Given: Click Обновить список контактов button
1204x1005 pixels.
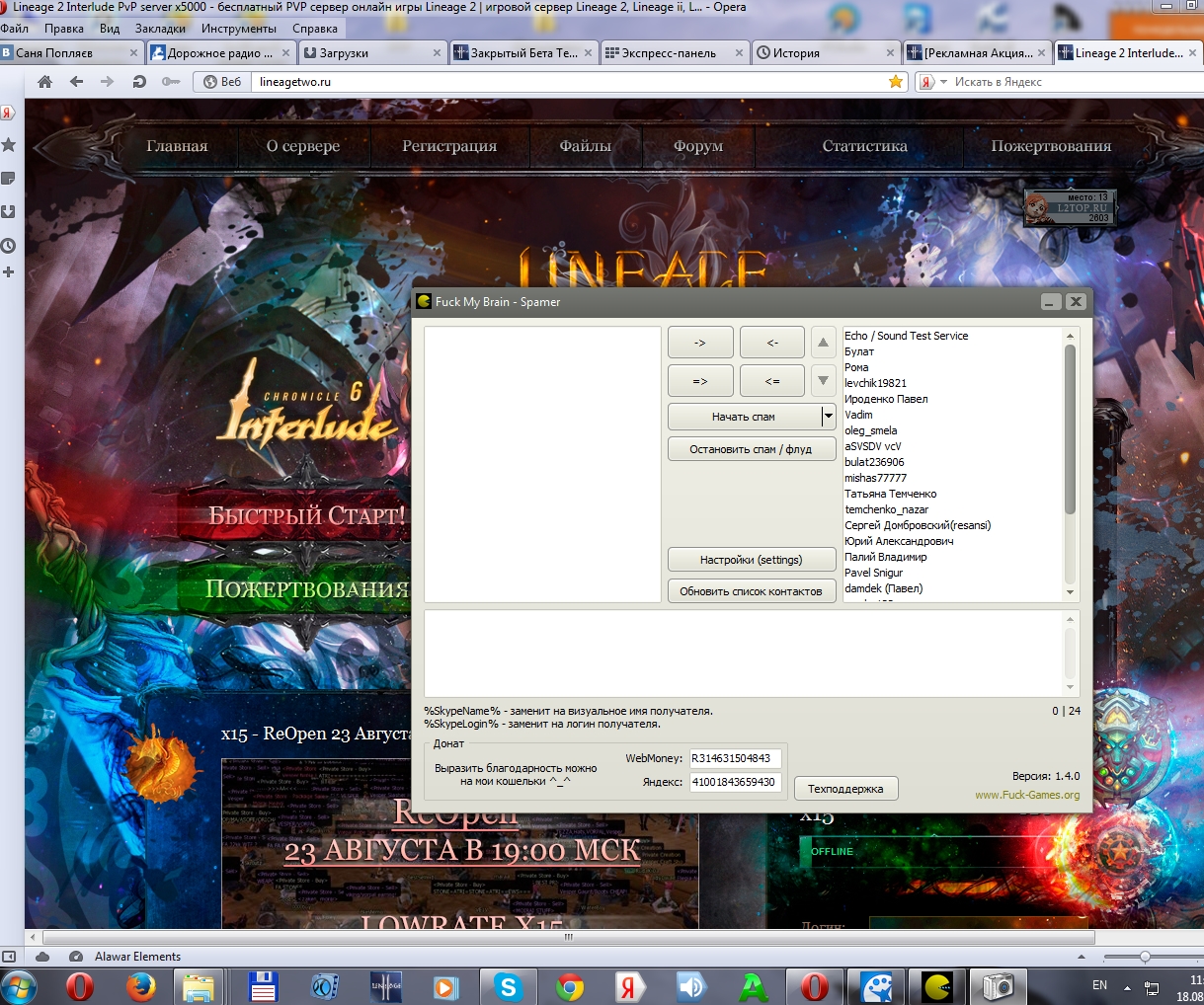Looking at the screenshot, I should tap(752, 591).
